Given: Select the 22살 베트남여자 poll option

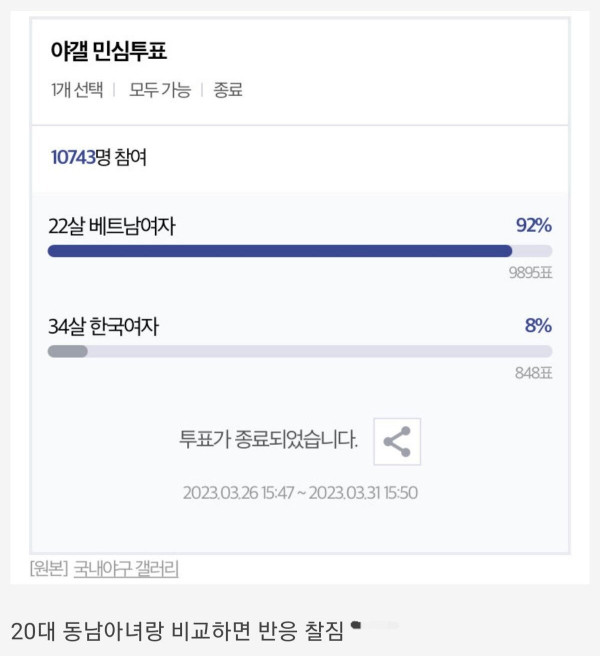Looking at the screenshot, I should (x=112, y=227).
